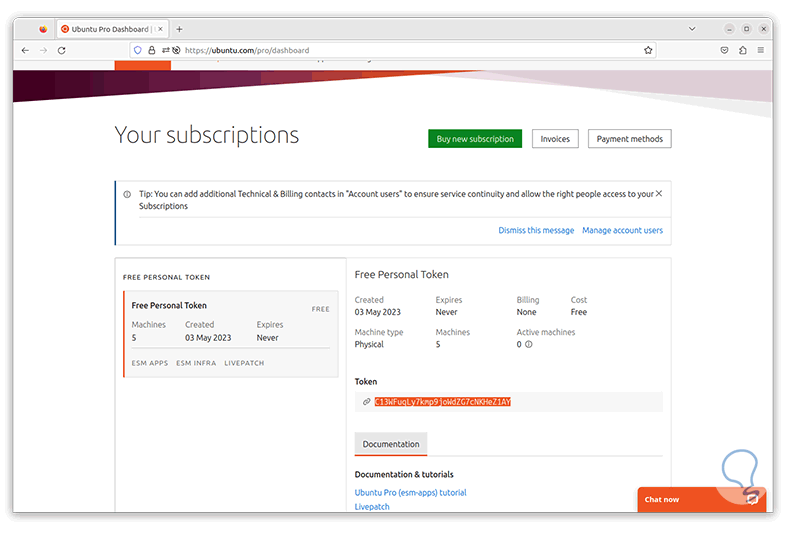786x533 pixels.
Task: Open the Pocket save icon
Action: point(724,50)
